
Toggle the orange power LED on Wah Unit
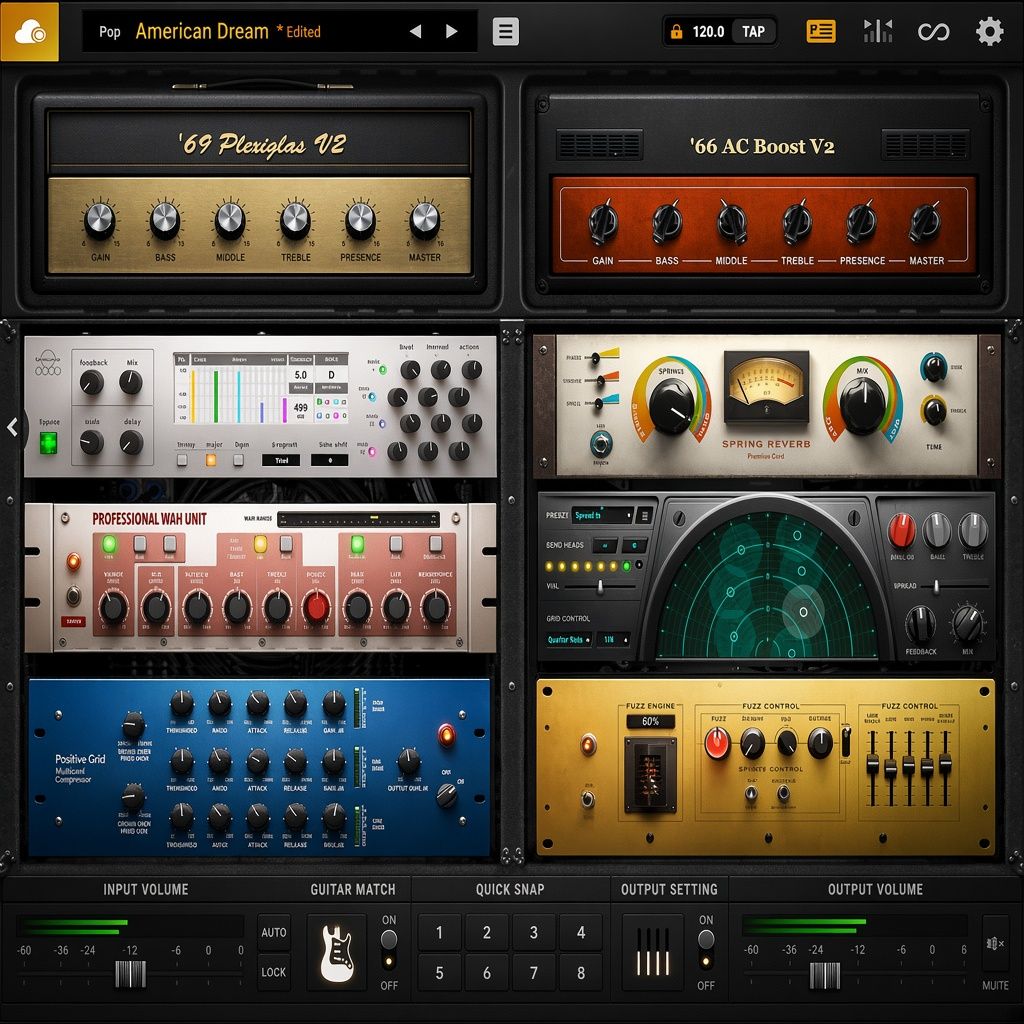coord(73,561)
